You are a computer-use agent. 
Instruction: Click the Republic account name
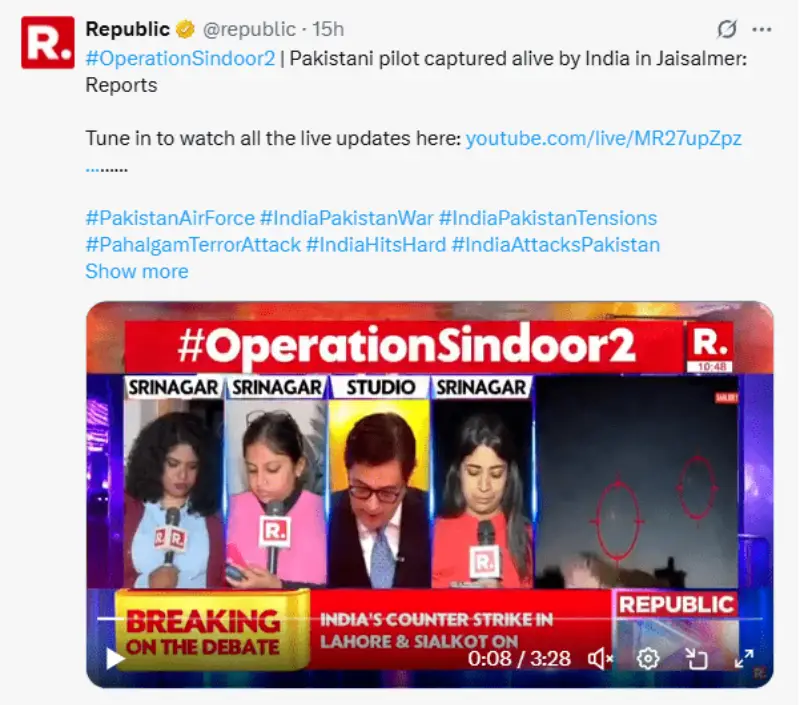point(128,29)
